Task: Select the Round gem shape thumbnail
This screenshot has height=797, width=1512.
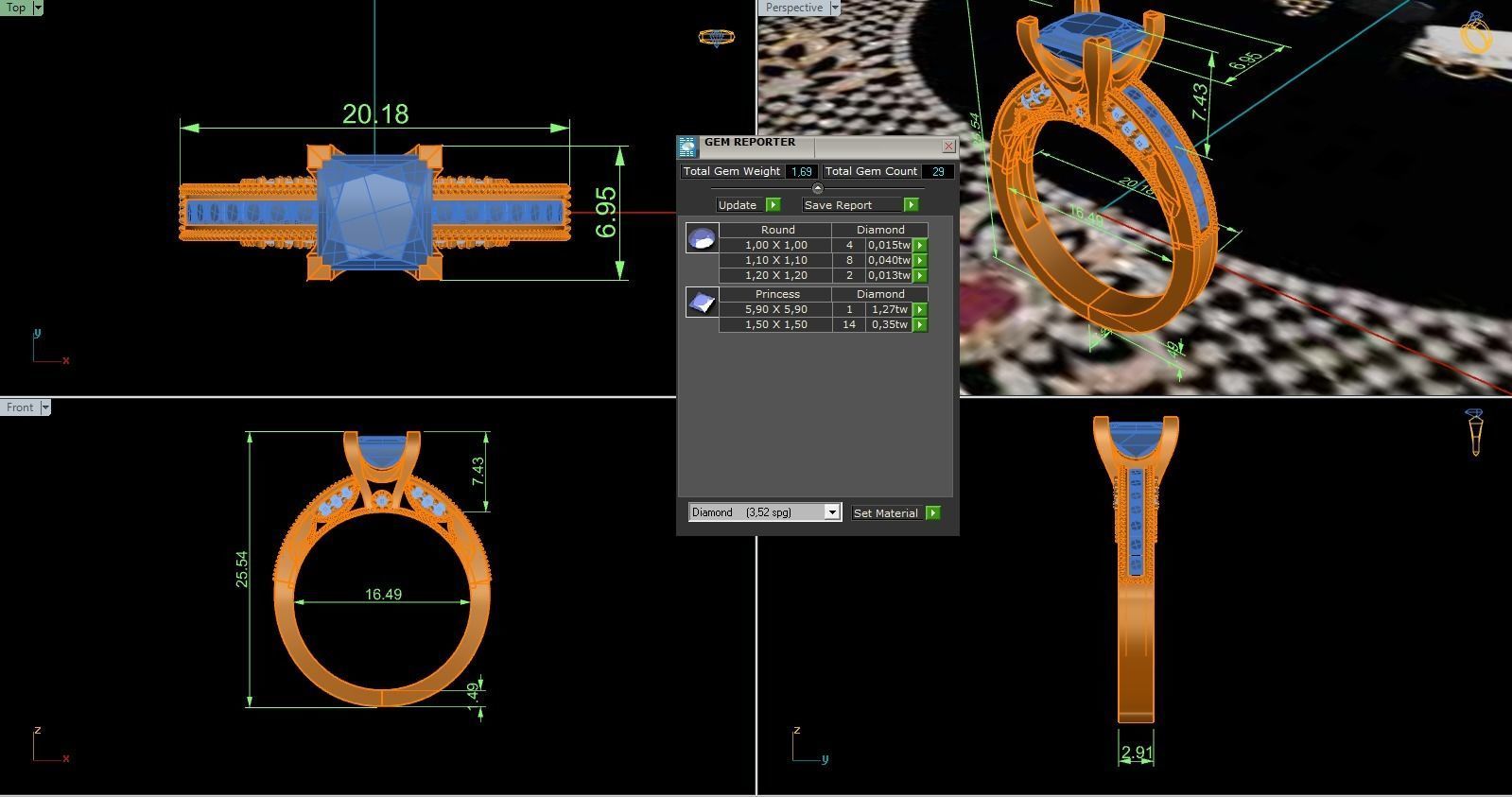Action: (702, 238)
